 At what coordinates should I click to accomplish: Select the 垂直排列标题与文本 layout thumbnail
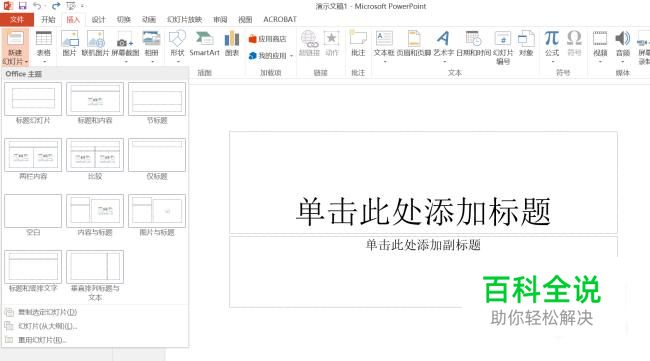(x=95, y=267)
